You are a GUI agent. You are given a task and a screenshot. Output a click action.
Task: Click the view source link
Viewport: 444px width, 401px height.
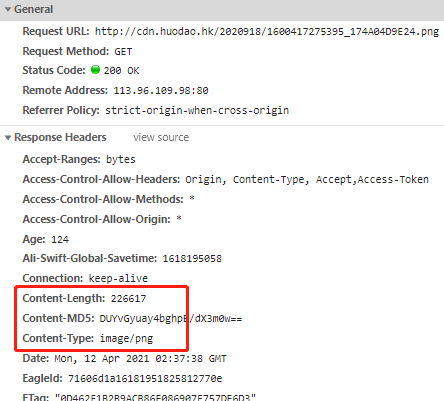[161, 137]
